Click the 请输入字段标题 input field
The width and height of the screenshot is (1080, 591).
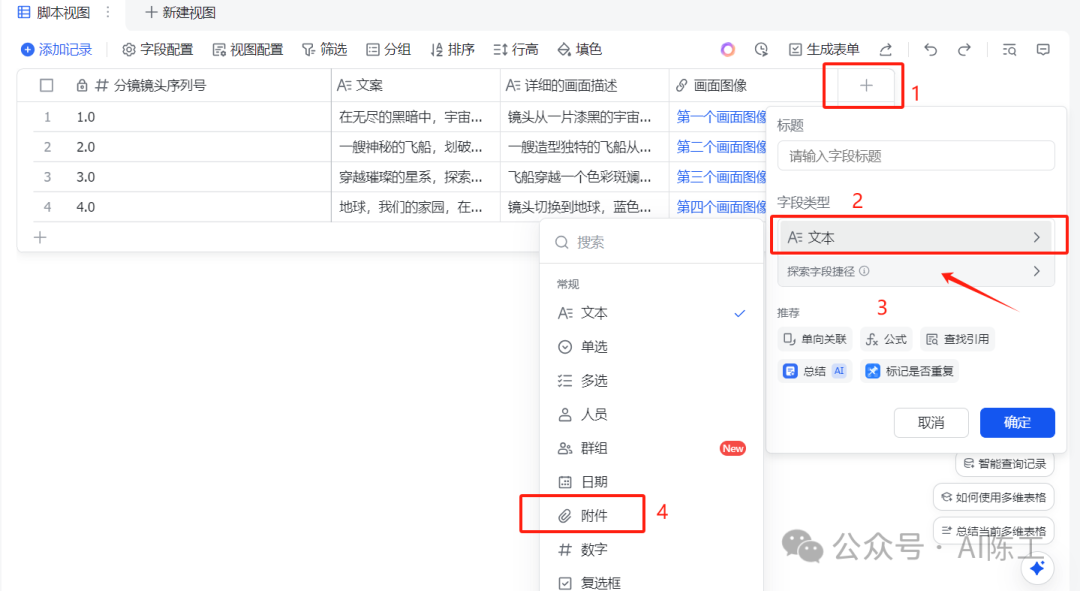(x=915, y=156)
